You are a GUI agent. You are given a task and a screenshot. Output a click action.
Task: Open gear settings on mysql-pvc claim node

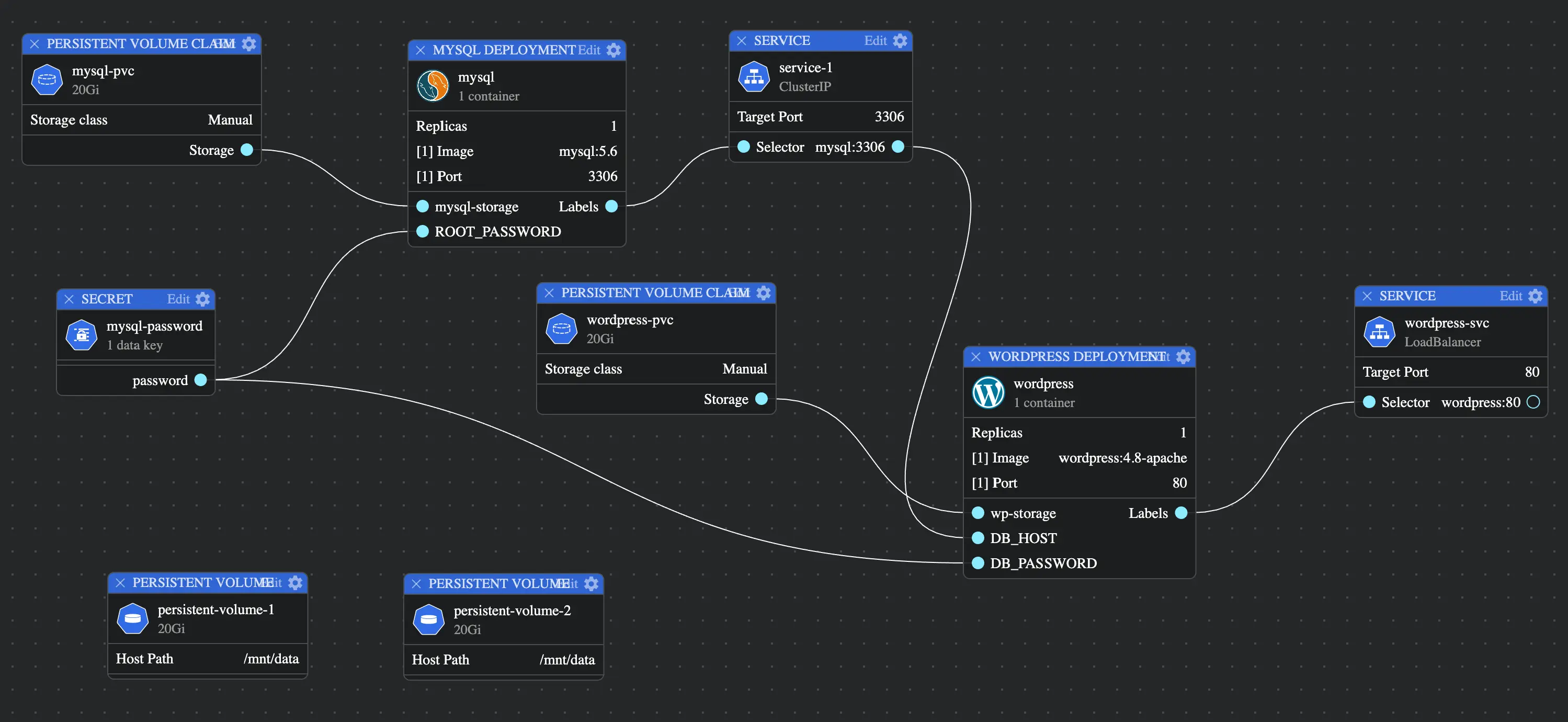click(x=249, y=44)
